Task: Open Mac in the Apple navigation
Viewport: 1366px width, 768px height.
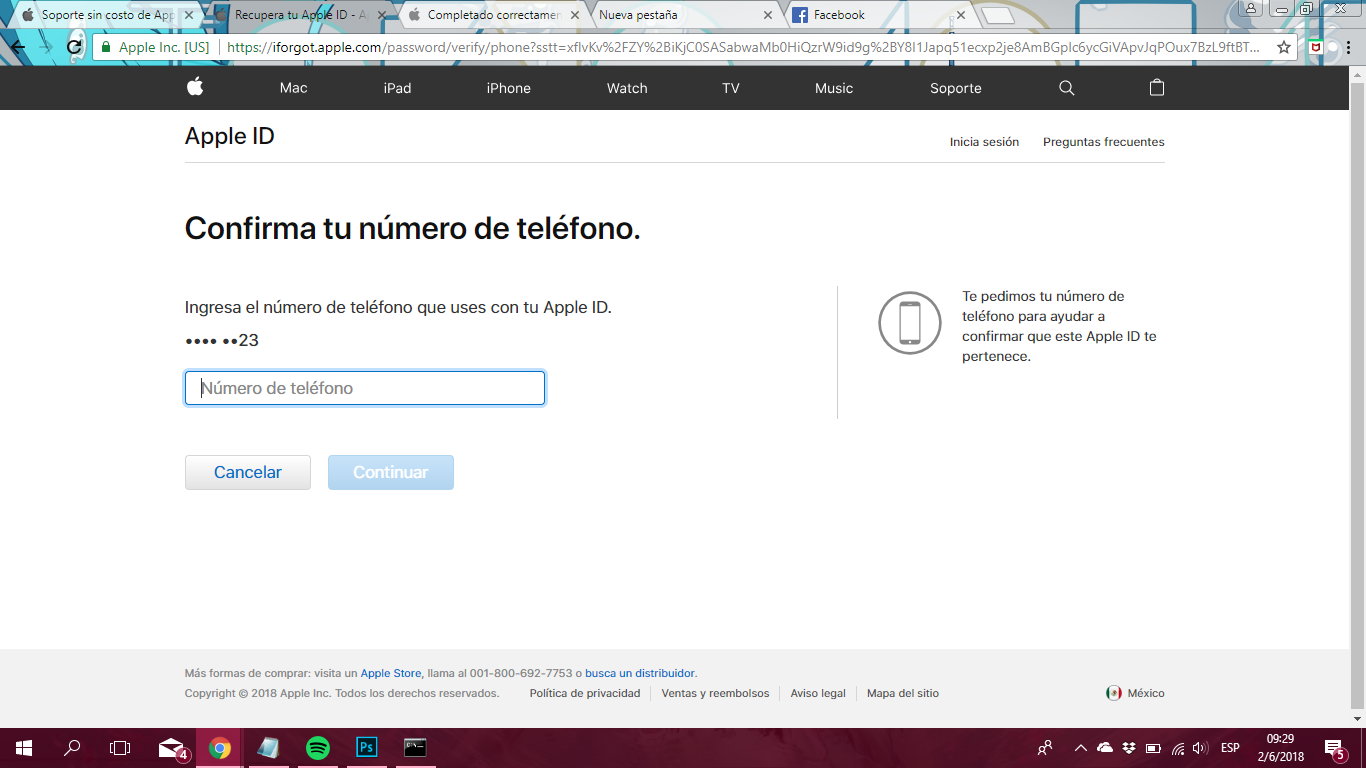Action: point(294,88)
